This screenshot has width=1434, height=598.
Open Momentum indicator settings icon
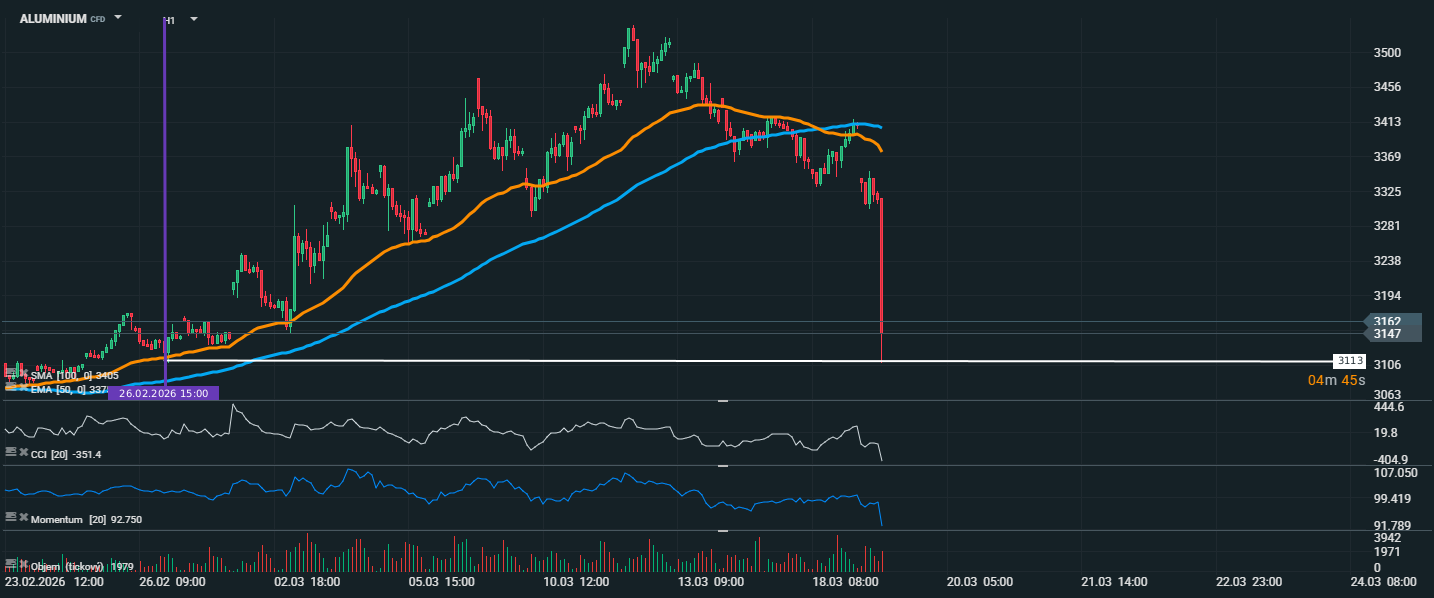pos(11,518)
